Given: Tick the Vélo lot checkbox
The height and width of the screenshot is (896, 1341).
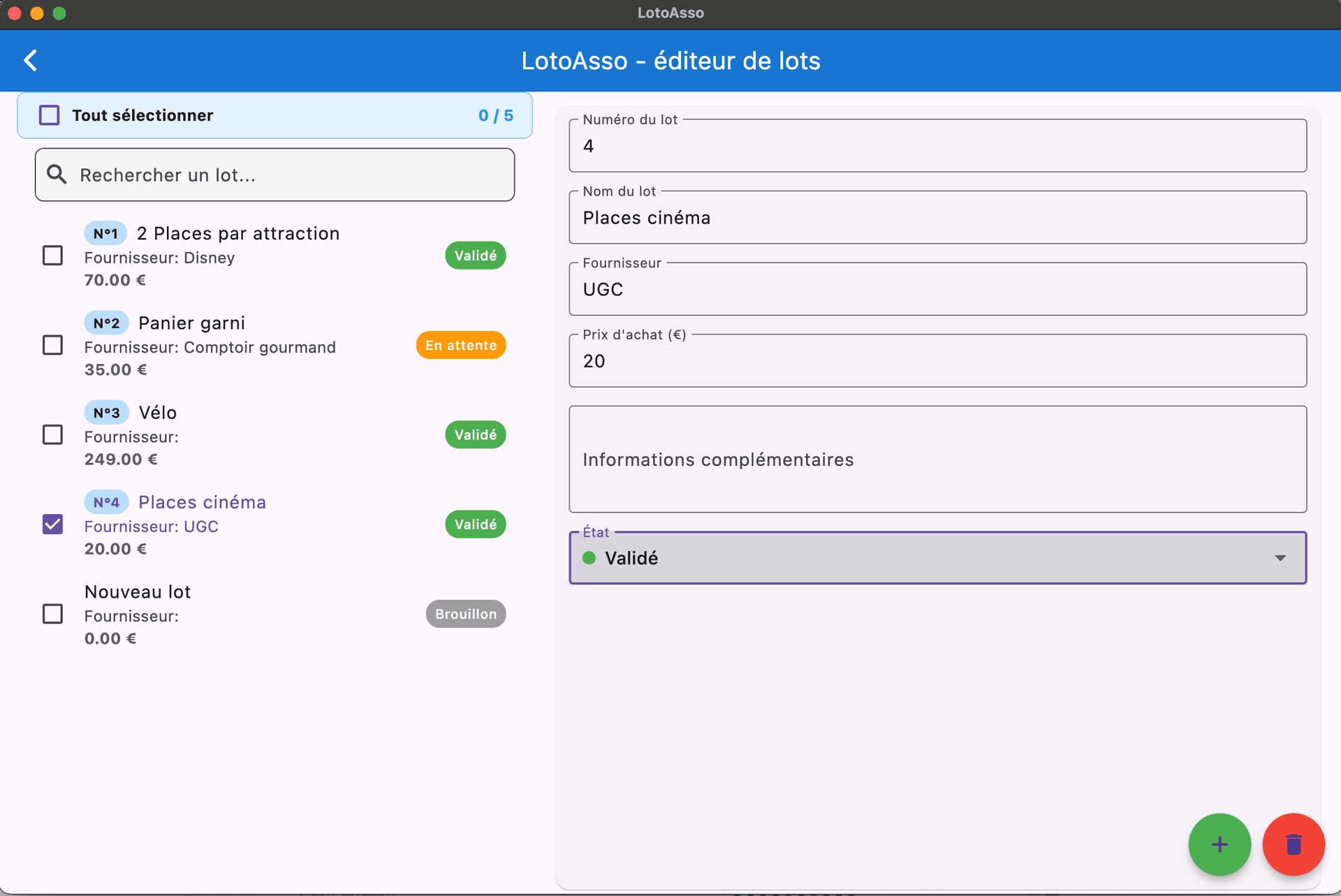Looking at the screenshot, I should 53,434.
